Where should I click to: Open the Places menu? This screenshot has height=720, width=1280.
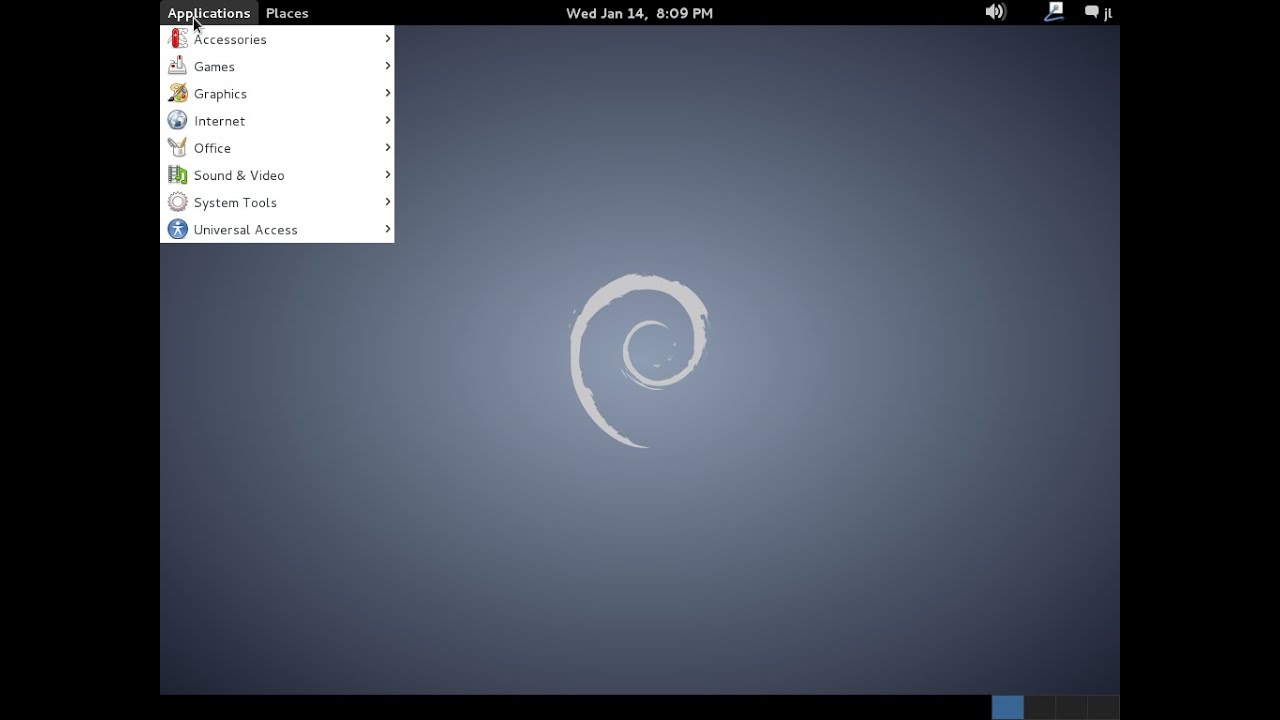tap(287, 13)
